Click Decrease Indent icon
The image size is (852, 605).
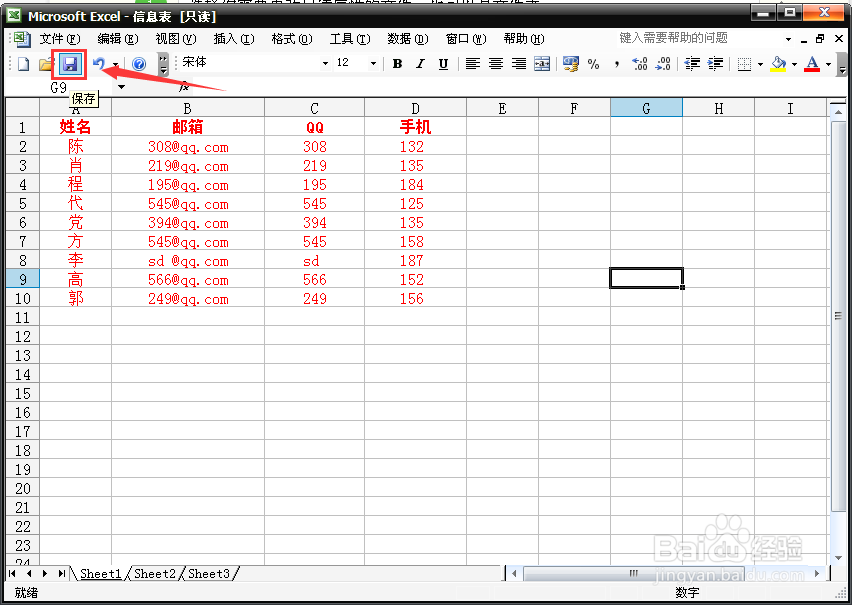tap(692, 64)
